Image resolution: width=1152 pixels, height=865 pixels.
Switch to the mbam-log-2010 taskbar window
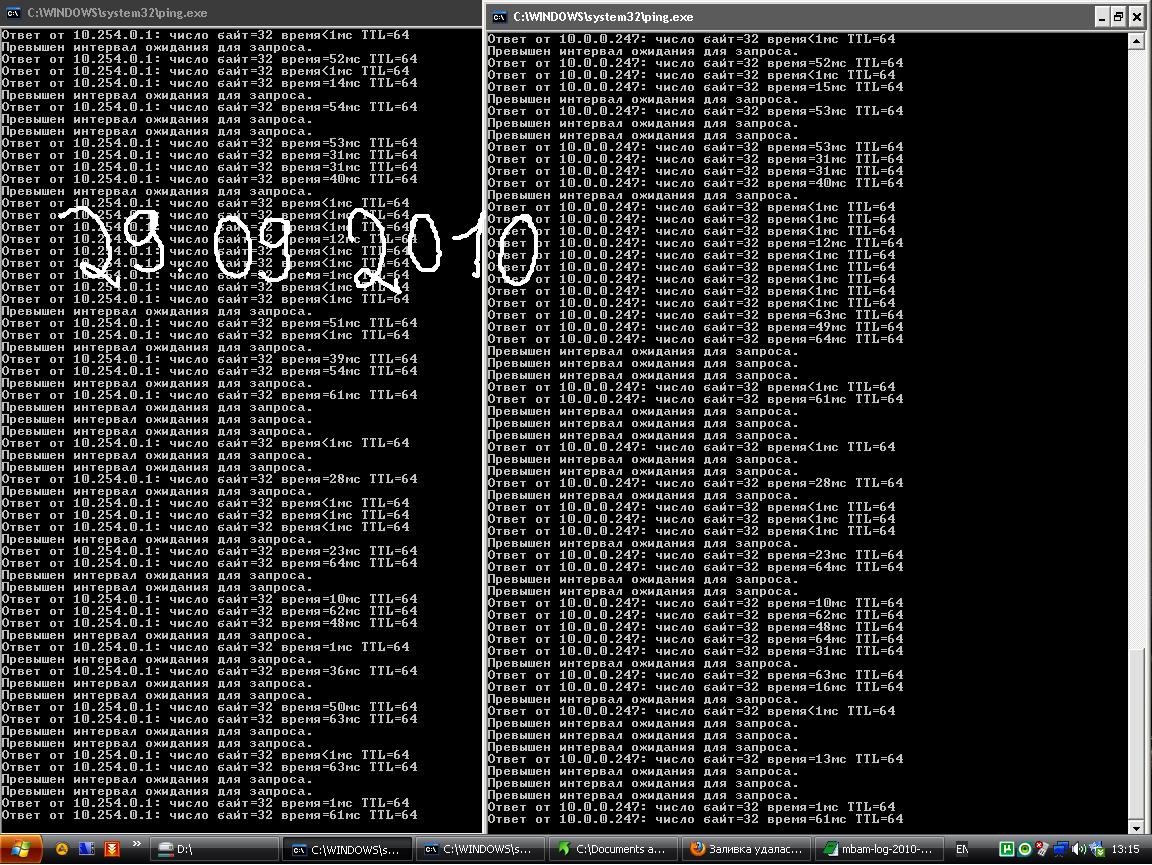879,850
